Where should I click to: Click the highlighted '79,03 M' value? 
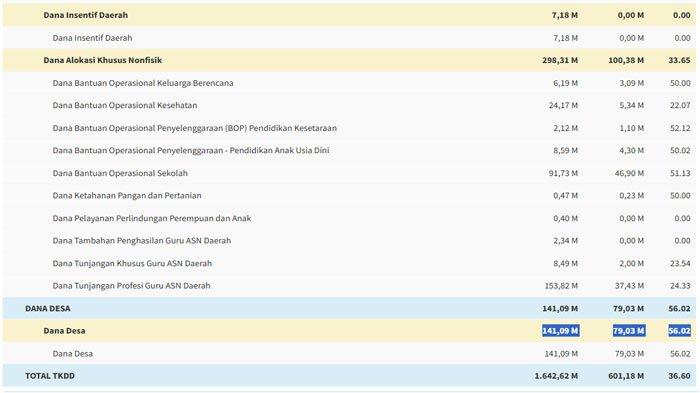[x=628, y=330]
